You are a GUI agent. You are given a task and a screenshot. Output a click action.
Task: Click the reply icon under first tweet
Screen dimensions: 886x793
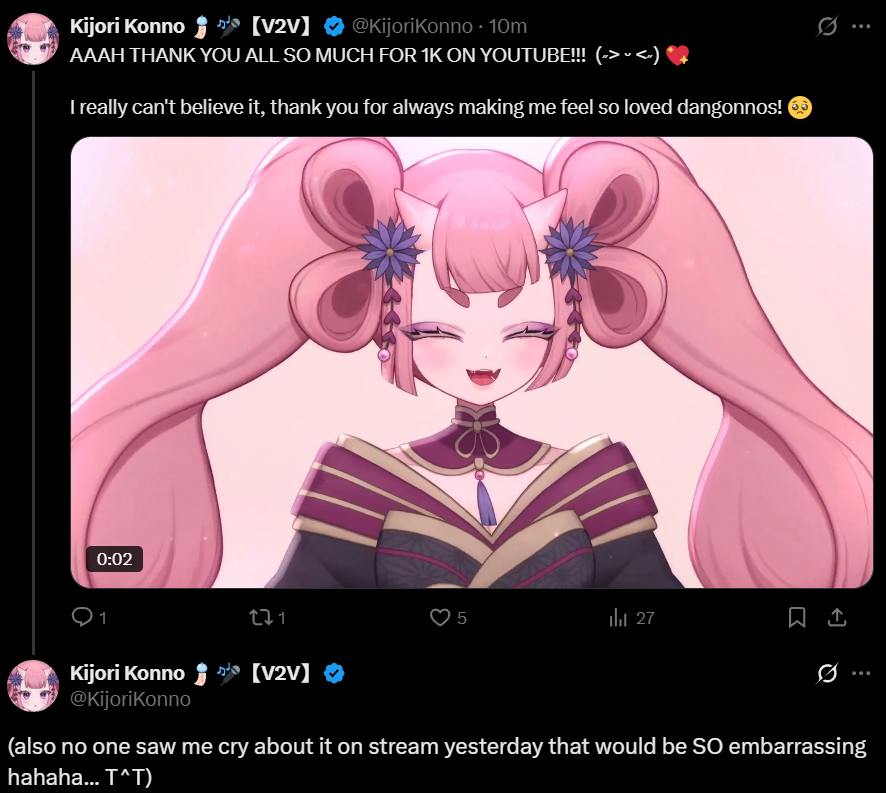pos(82,617)
